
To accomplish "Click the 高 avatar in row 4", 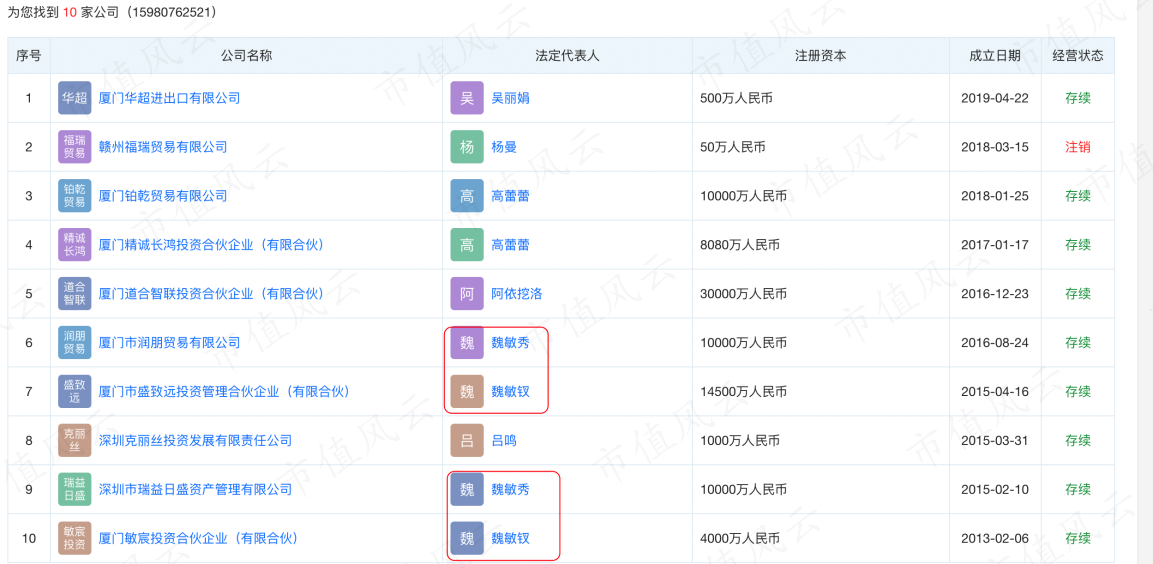I will point(467,244).
